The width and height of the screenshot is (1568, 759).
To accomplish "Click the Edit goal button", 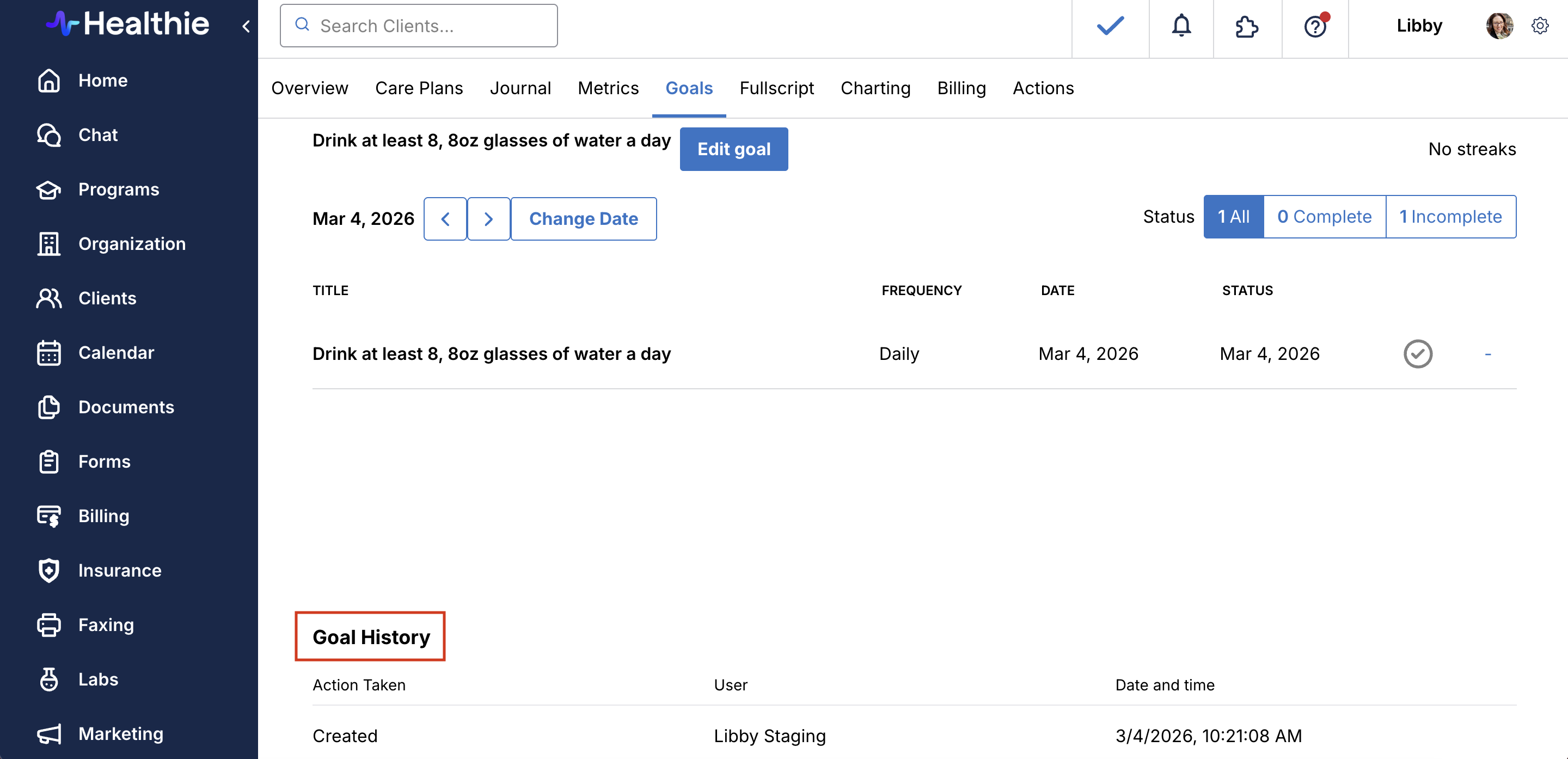I will 733,149.
